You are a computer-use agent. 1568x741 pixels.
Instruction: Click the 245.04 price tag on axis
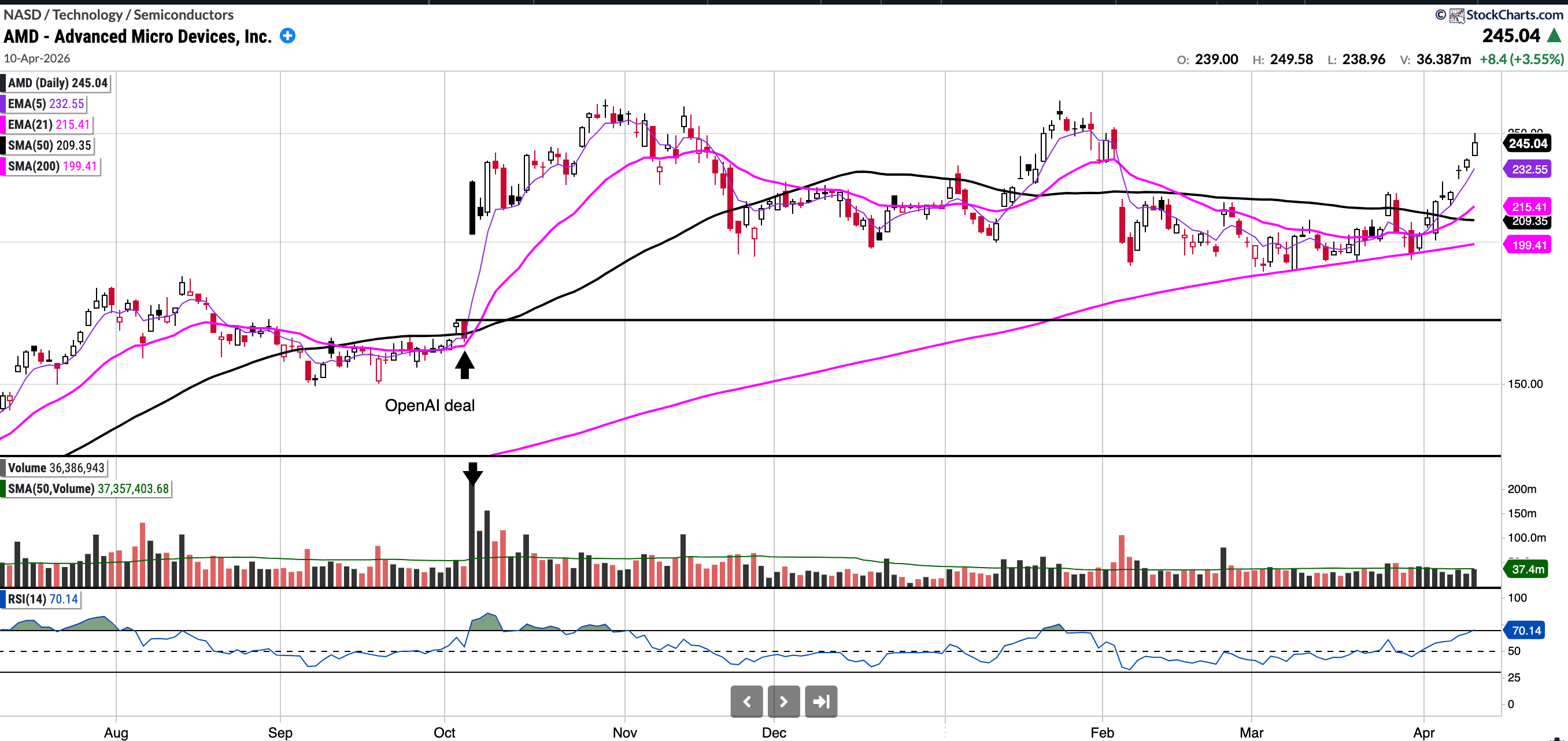click(x=1527, y=143)
